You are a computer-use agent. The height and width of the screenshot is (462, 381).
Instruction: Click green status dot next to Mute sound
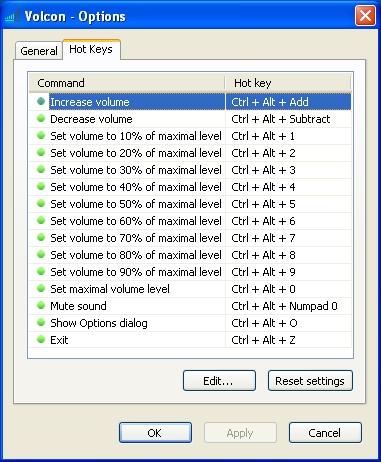[x=41, y=305]
